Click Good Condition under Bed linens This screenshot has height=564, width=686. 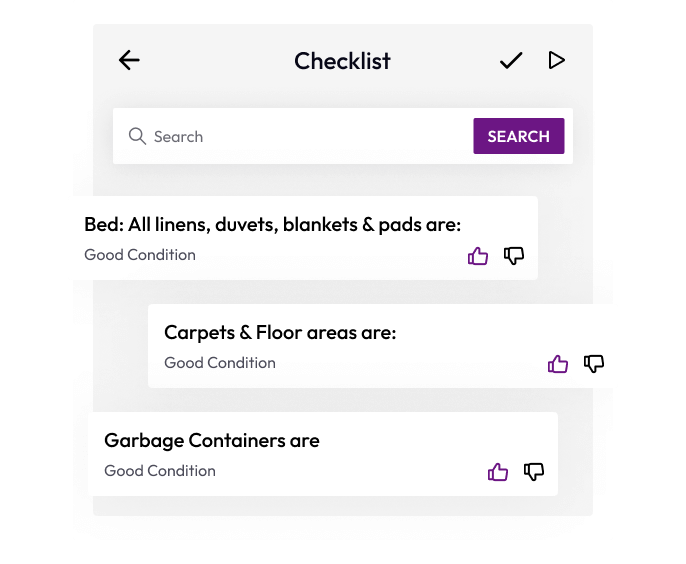[x=140, y=255]
